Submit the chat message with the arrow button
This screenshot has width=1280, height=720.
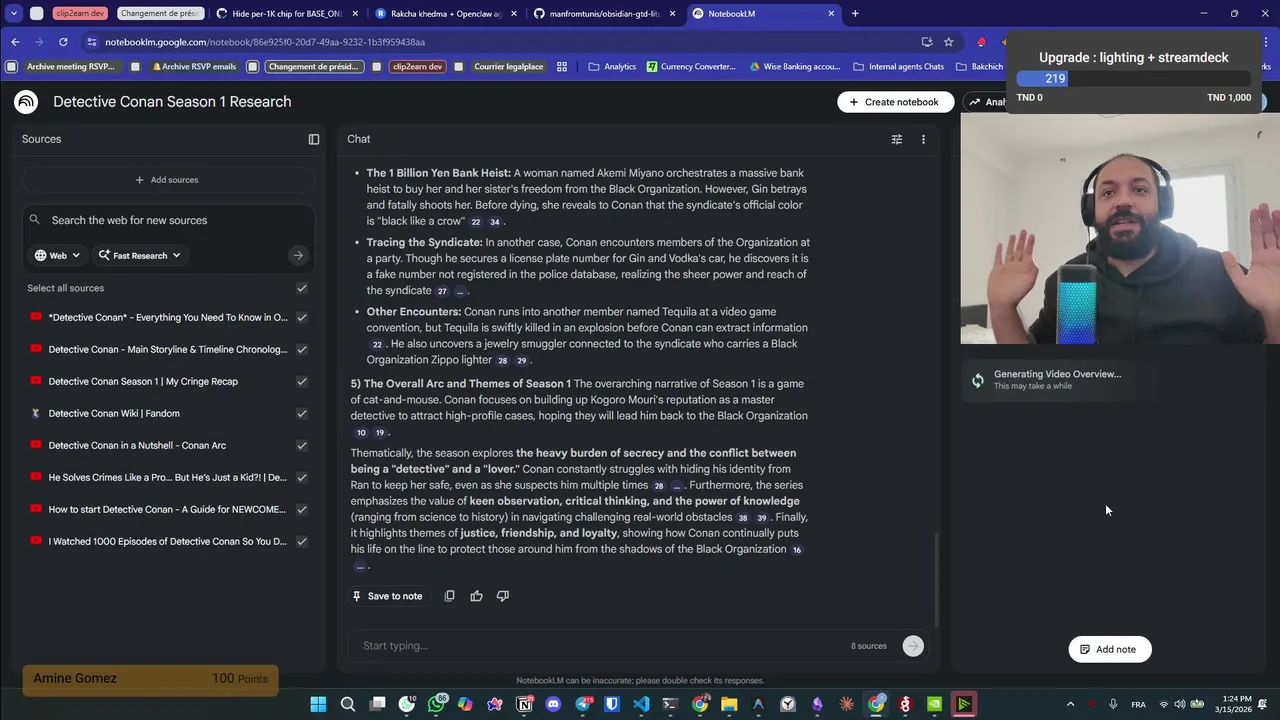913,646
